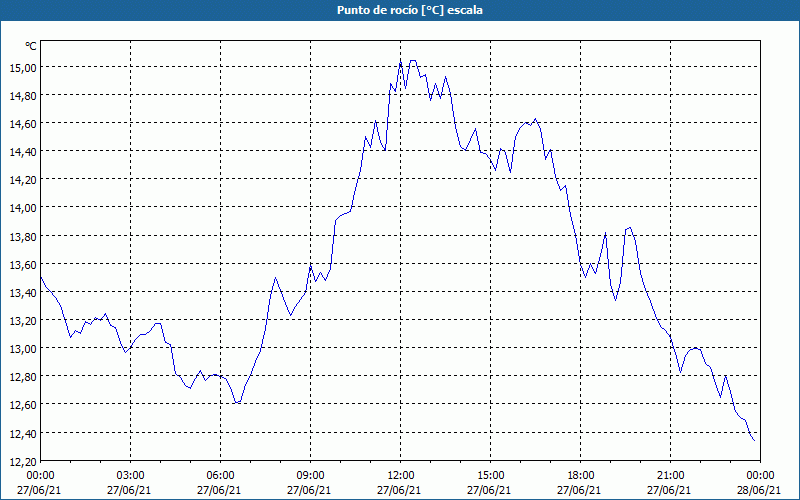Image resolution: width=800 pixels, height=500 pixels.
Task: Click the 21:00 time axis label
Action: coord(670,476)
